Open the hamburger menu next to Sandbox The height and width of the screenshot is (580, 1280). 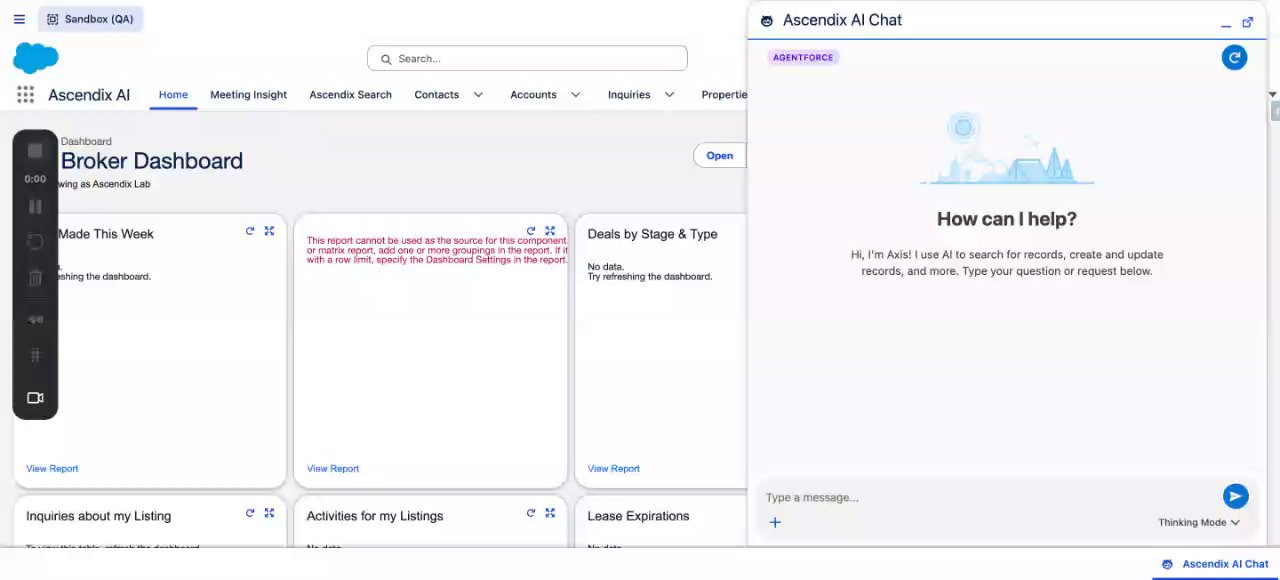[x=19, y=19]
